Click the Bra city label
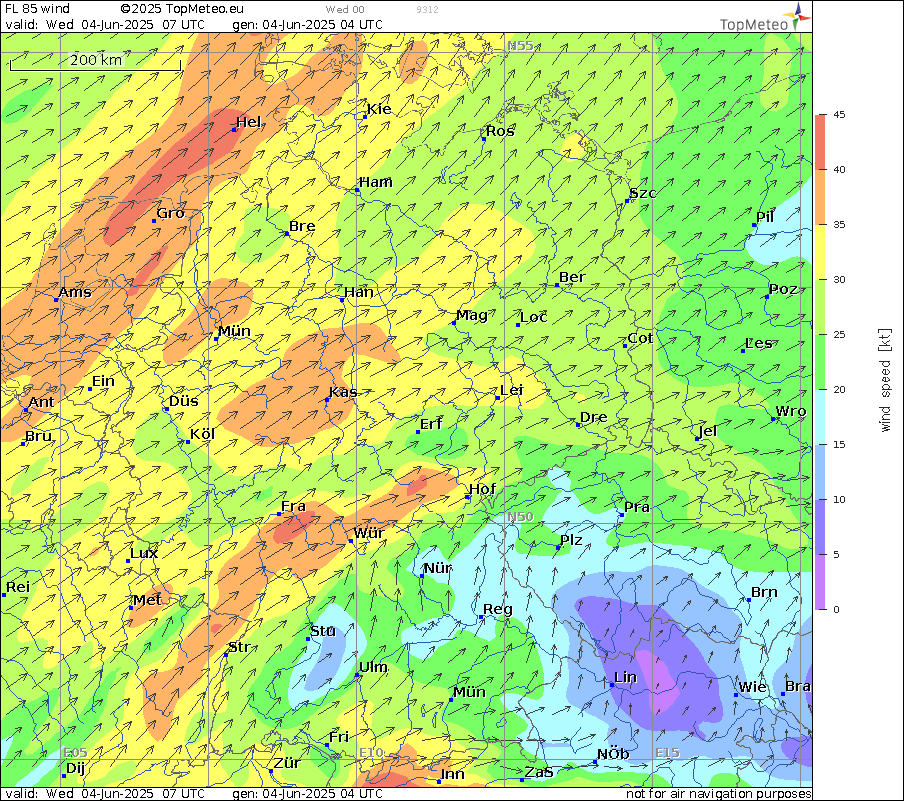Viewport: 904px width, 801px height. (x=798, y=686)
